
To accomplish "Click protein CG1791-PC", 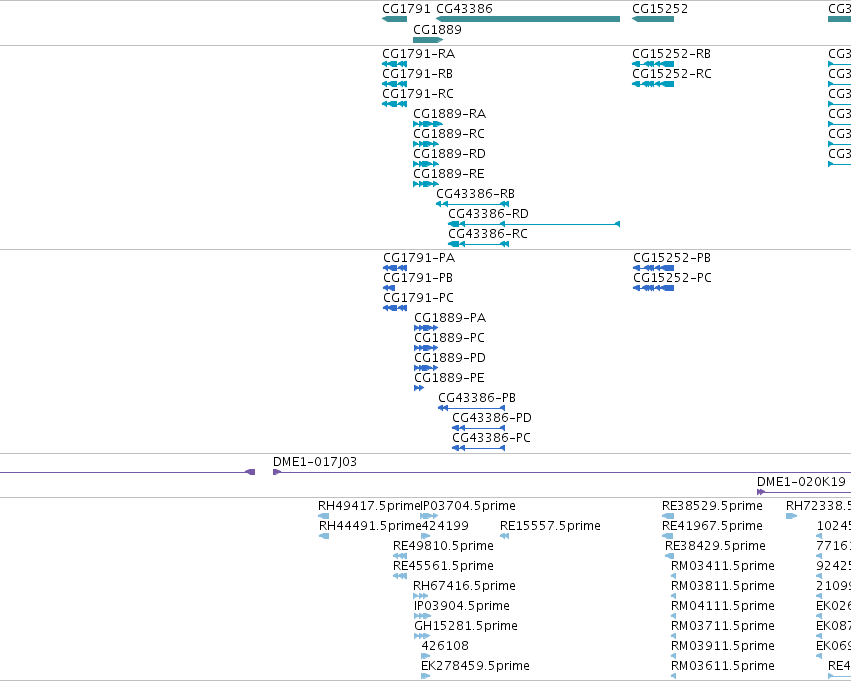I will (x=418, y=298).
